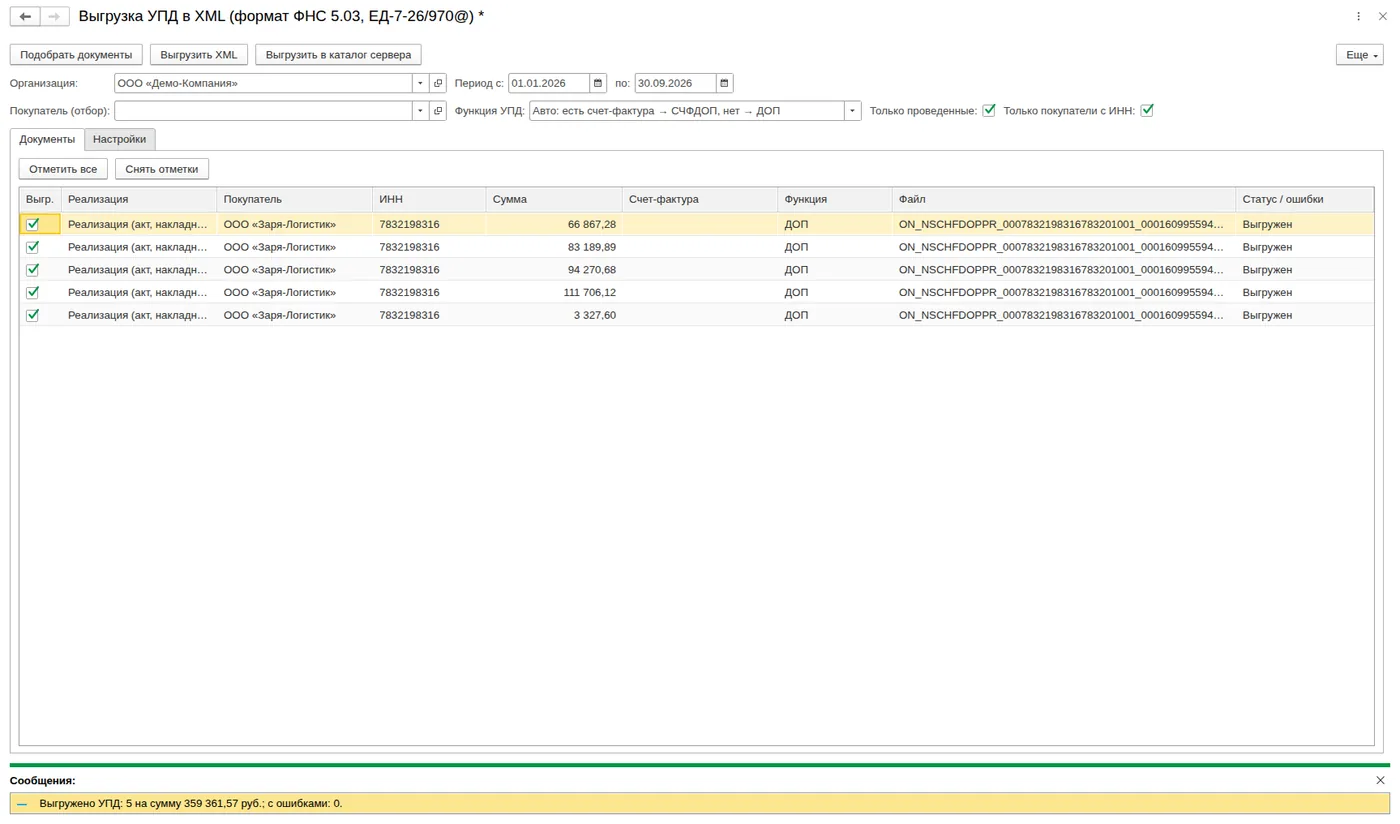Screen dimensions: 1400x824
Task: Go forward using the right arrow button
Action: pyautogui.click(x=55, y=16)
